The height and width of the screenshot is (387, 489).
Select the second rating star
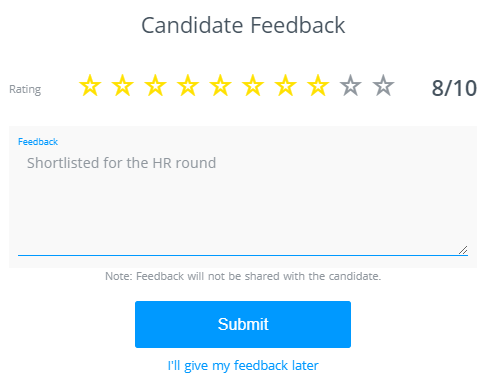pos(123,86)
